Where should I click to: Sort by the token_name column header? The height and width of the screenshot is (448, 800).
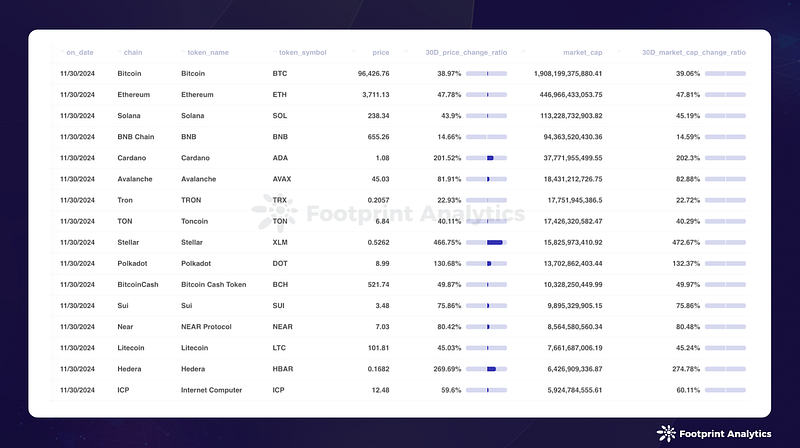tap(208, 53)
